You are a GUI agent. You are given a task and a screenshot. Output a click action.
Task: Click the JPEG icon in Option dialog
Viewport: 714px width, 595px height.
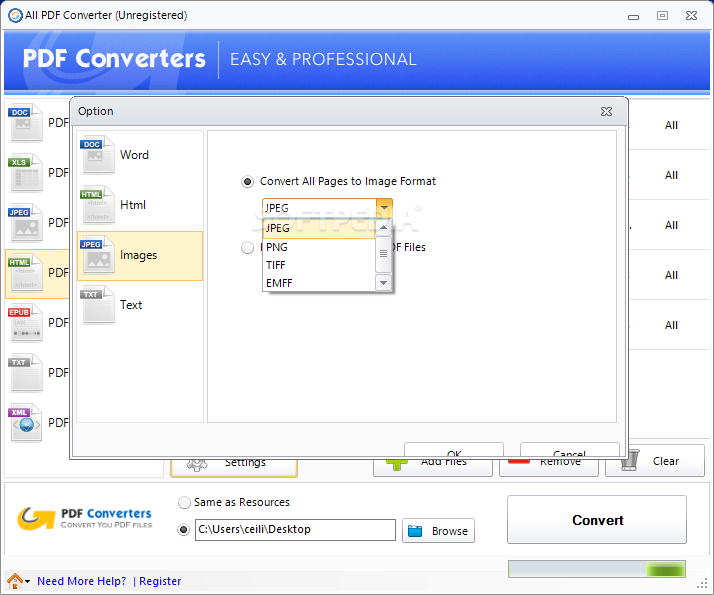click(97, 255)
